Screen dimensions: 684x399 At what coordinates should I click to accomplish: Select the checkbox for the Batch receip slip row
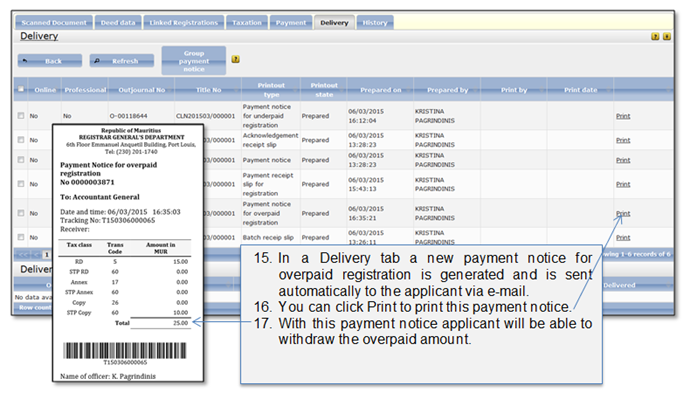click(21, 237)
